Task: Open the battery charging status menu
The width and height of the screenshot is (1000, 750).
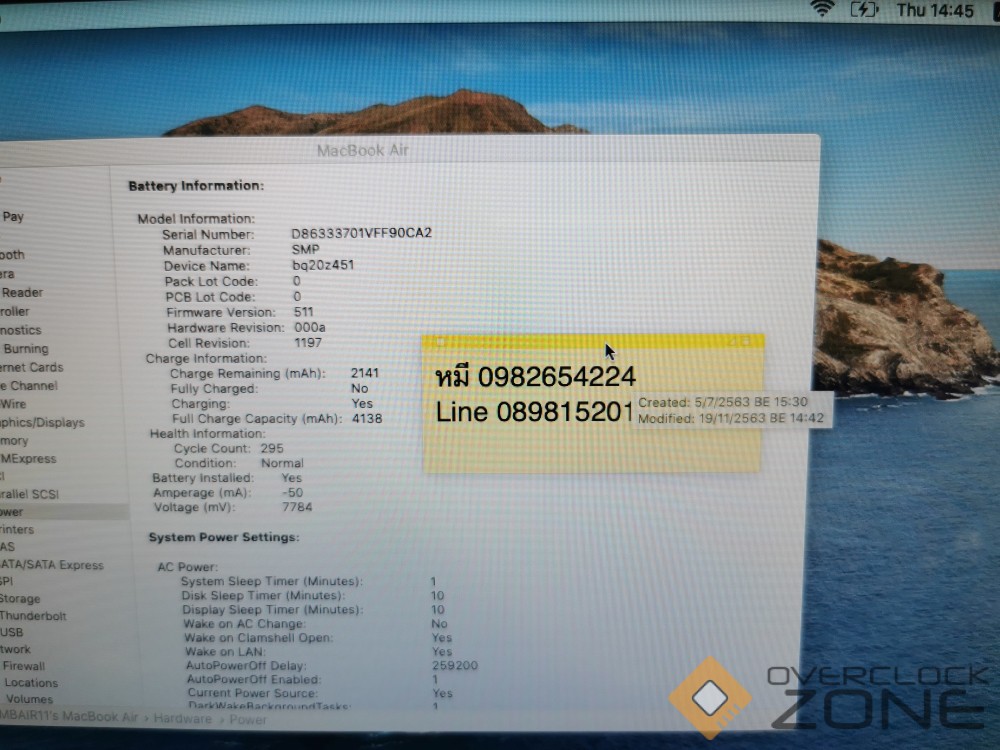Action: click(x=865, y=10)
